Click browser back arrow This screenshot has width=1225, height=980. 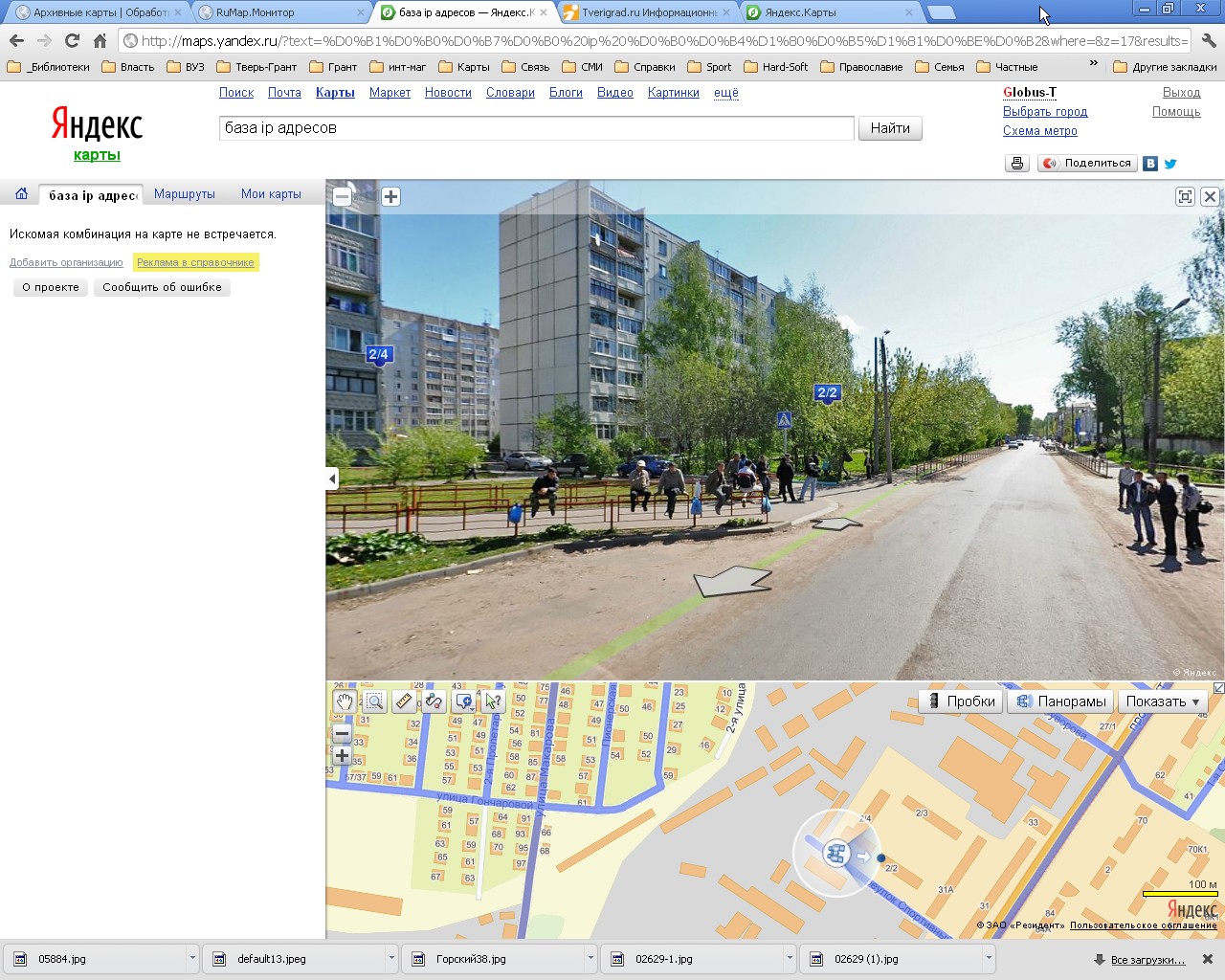tap(16, 40)
